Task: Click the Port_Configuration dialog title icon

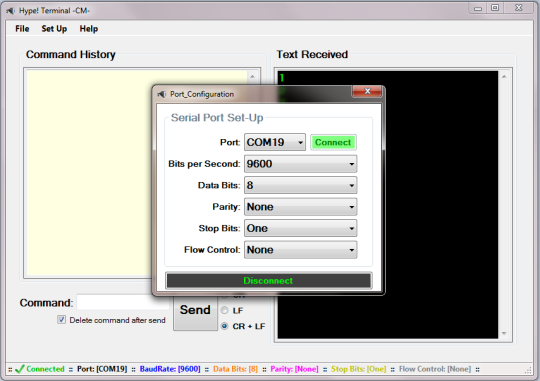Action: (162, 94)
